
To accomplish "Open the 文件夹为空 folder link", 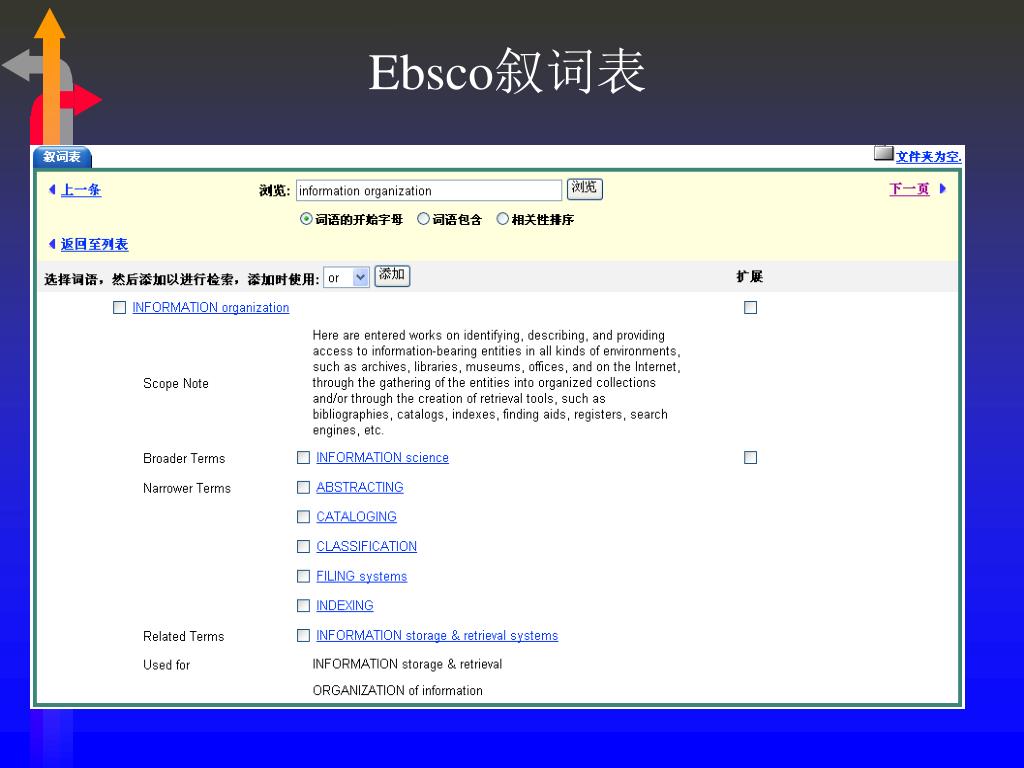I will point(928,157).
